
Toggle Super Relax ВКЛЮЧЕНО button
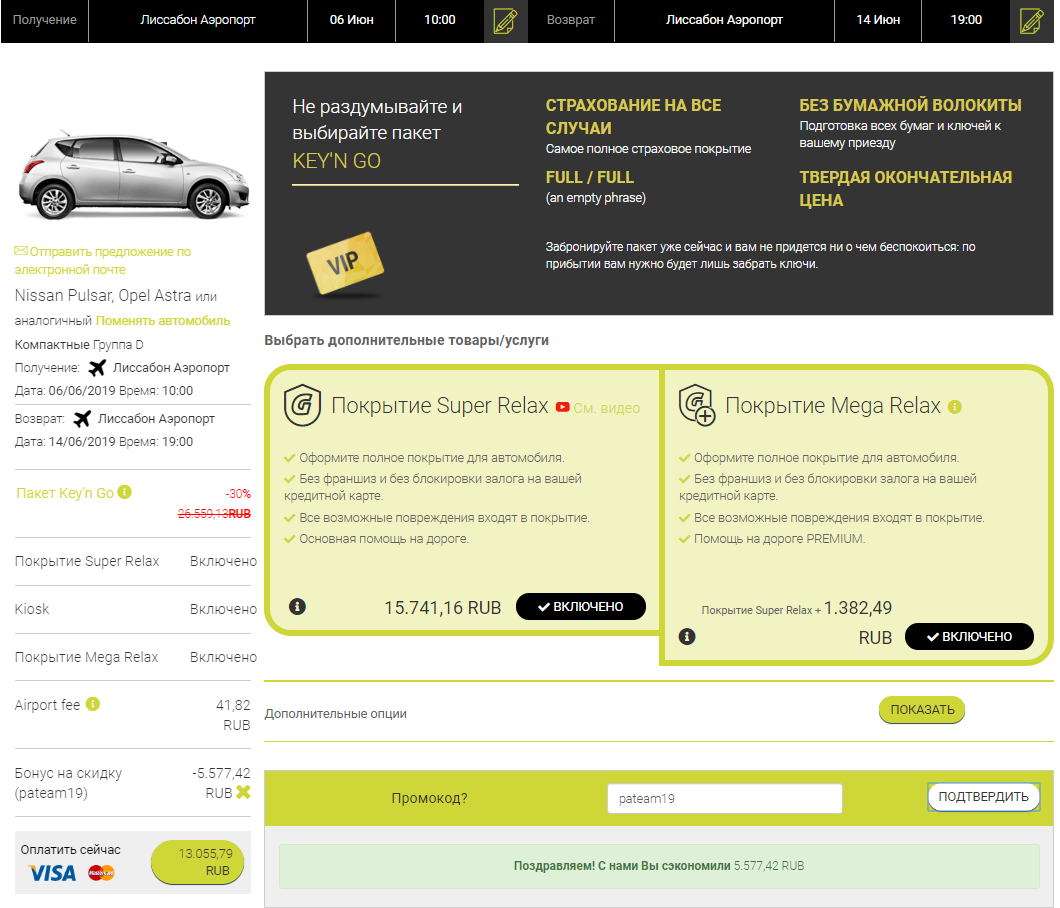click(x=580, y=606)
